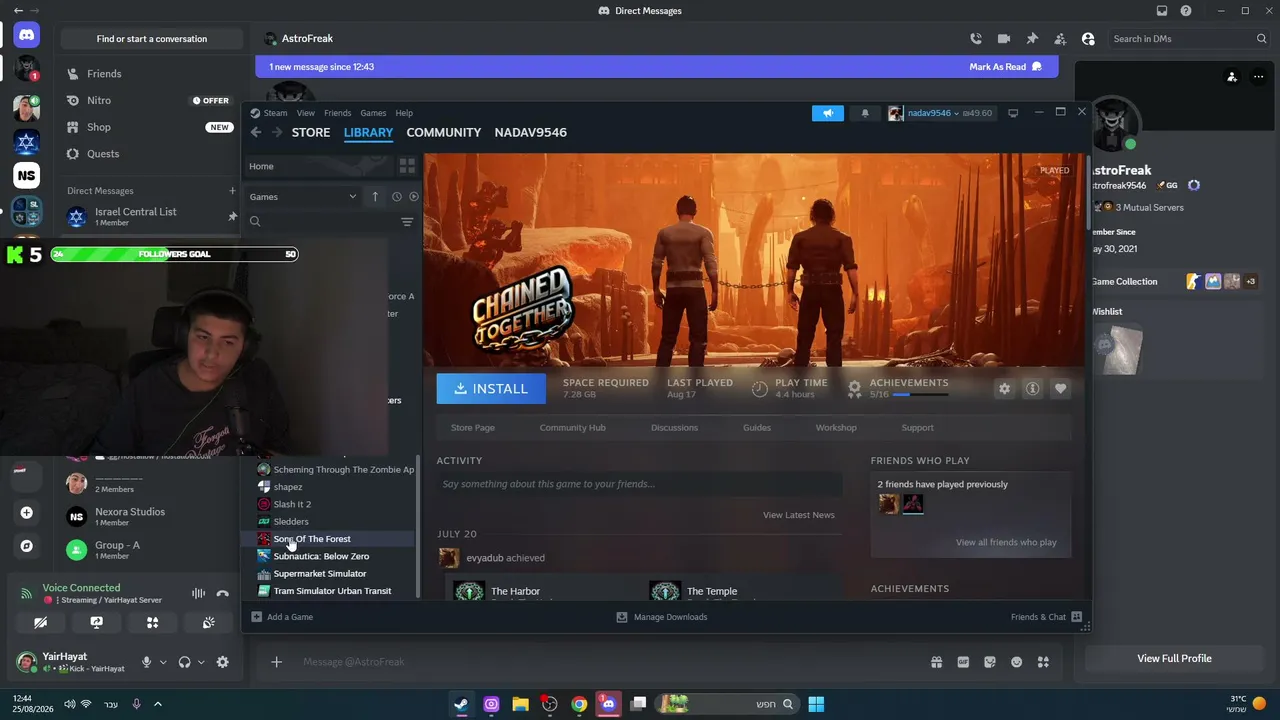Open Chained Together Store Page link

473,428
